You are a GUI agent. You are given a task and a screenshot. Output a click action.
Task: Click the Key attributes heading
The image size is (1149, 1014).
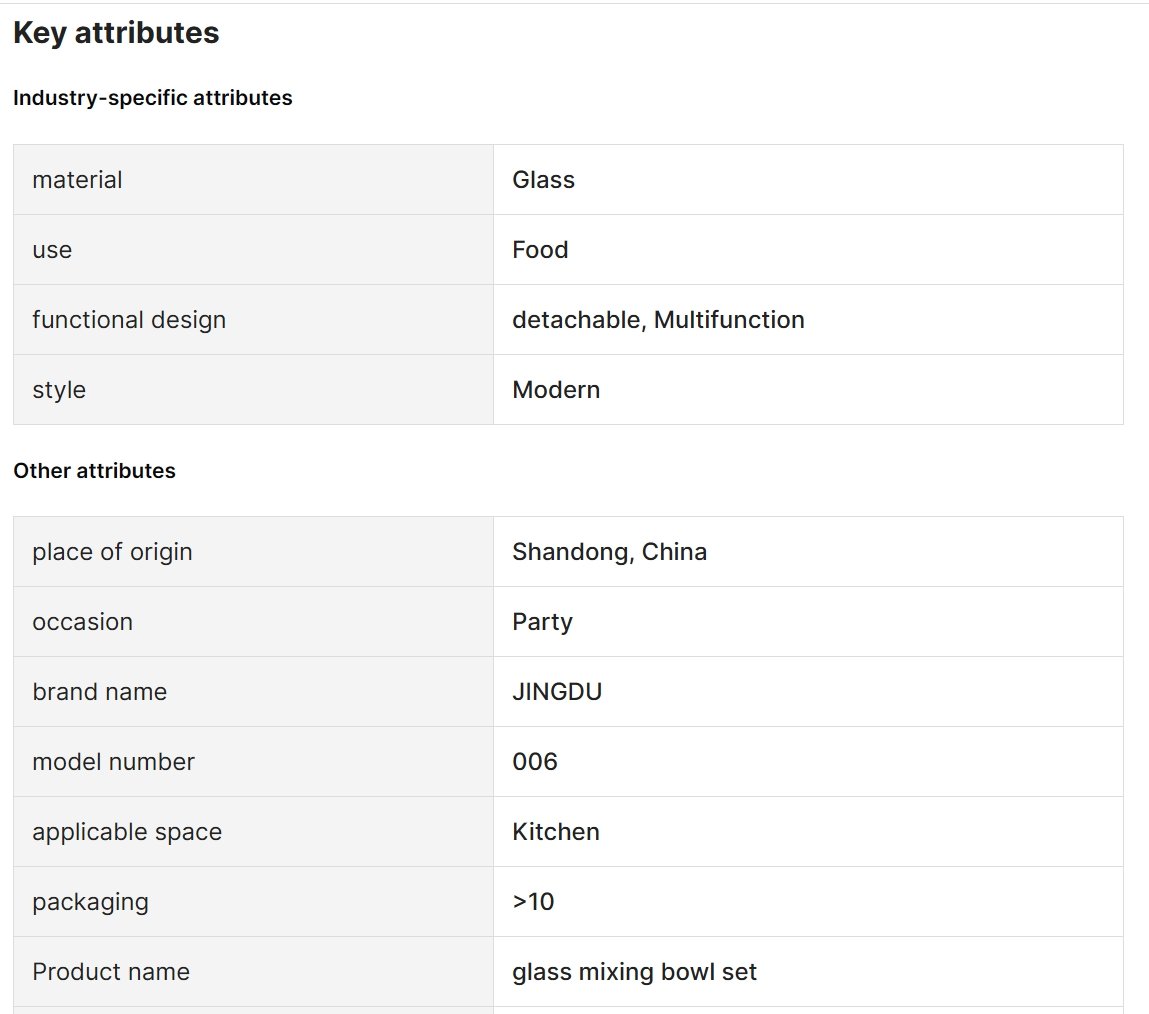[116, 33]
